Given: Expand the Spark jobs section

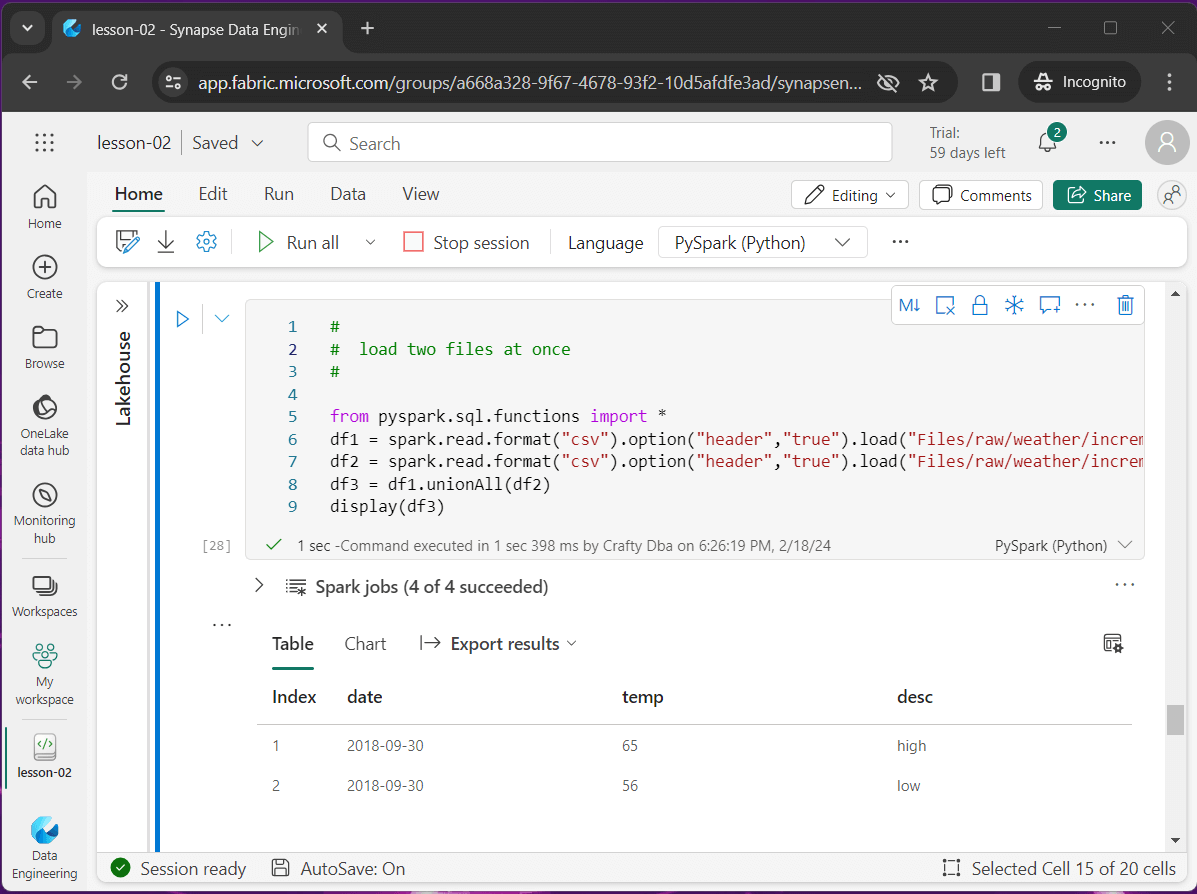Looking at the screenshot, I should tap(259, 586).
